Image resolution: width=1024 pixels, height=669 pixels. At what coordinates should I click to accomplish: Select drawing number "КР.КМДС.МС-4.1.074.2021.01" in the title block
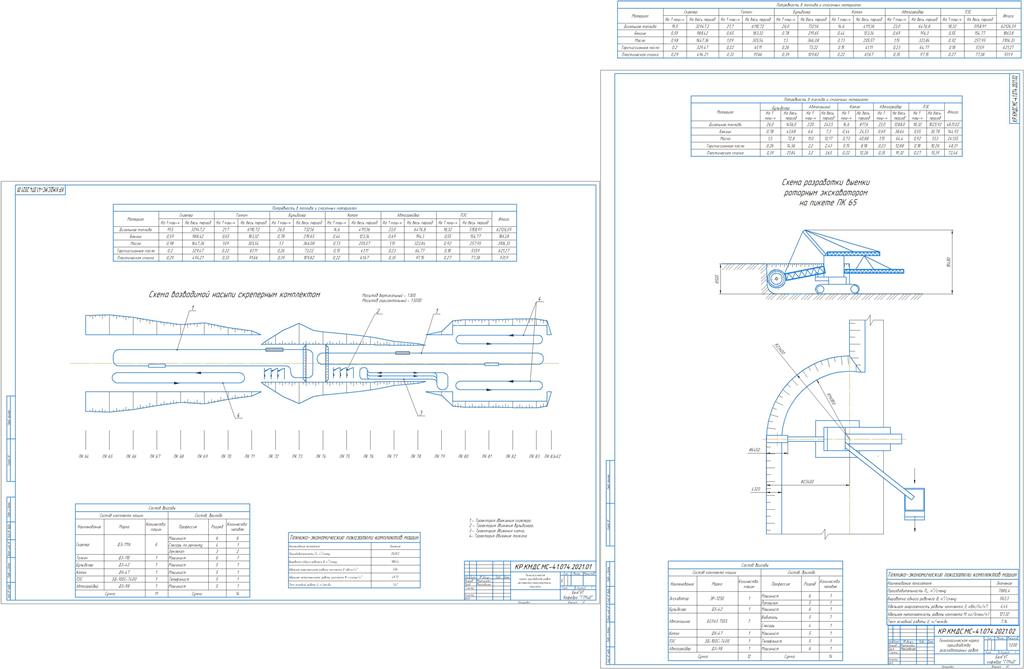pyautogui.click(x=554, y=566)
